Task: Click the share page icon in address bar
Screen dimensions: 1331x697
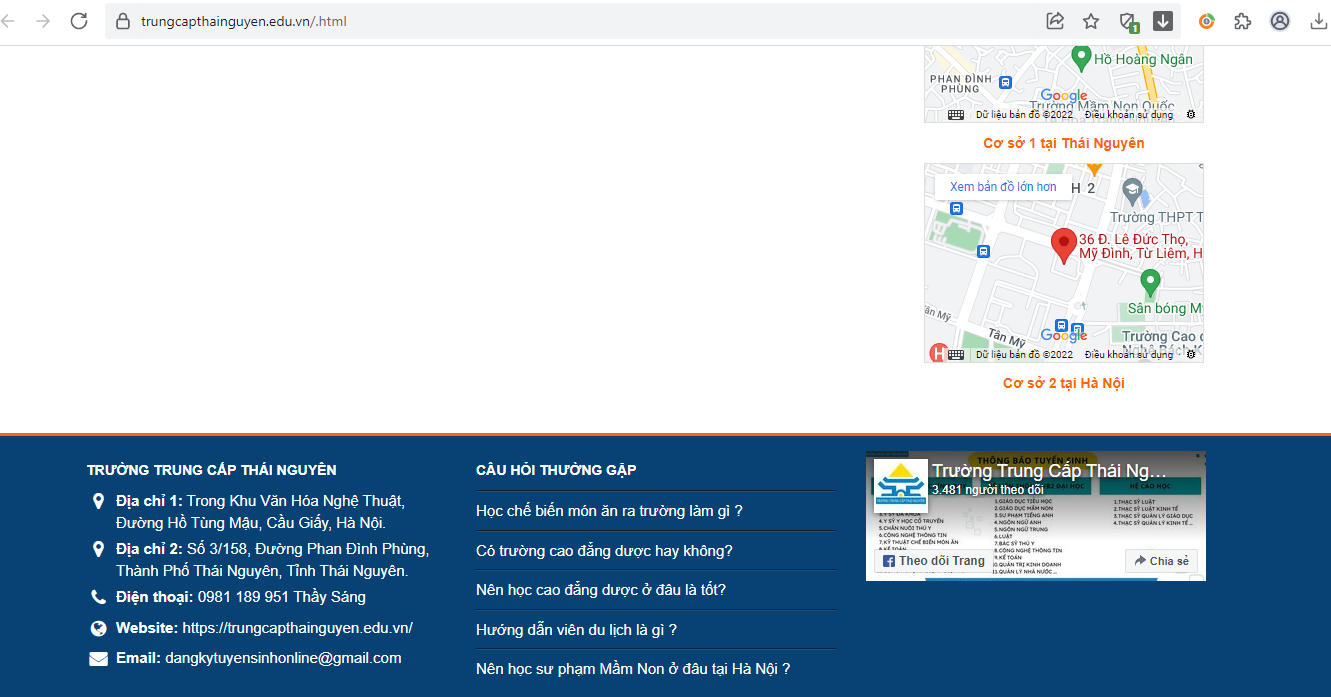Action: 1055,21
